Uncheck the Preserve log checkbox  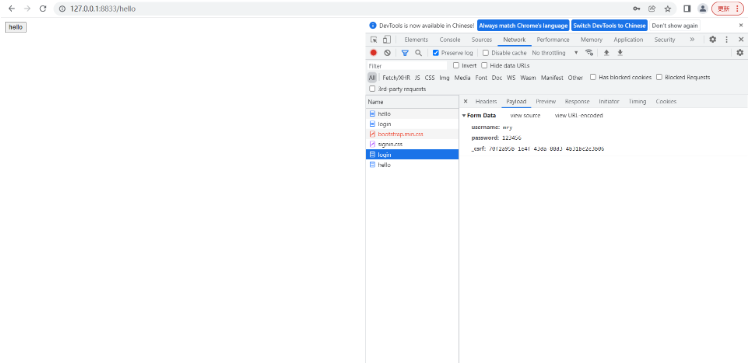click(x=435, y=53)
